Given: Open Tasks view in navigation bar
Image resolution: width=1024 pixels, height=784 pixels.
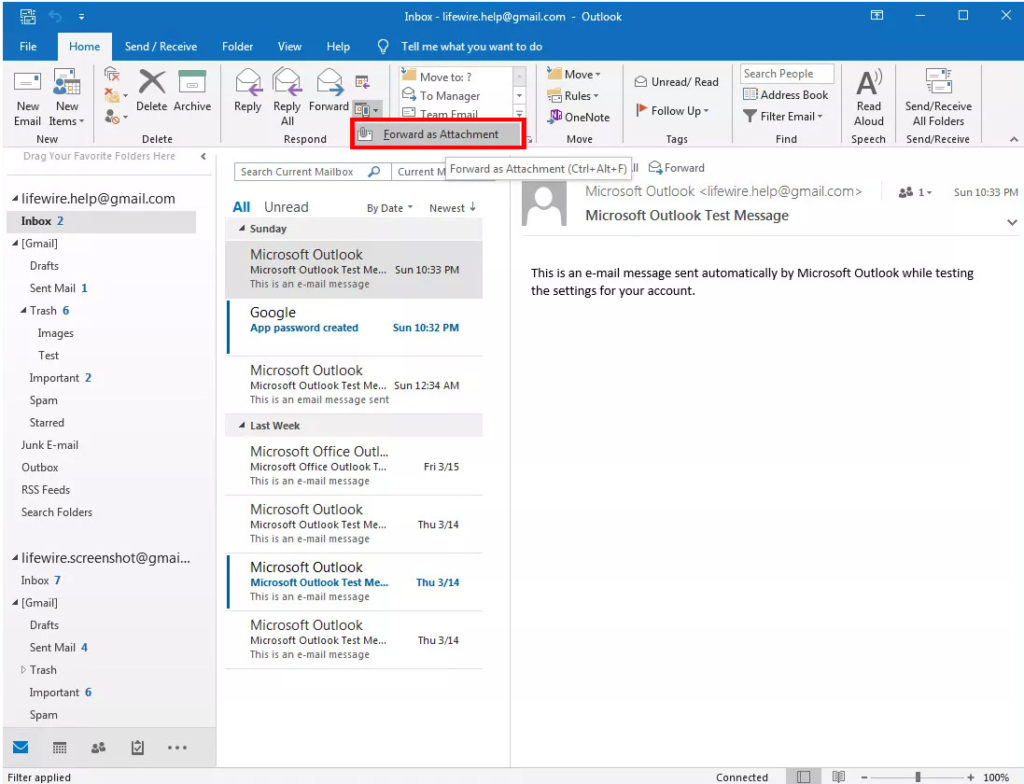Looking at the screenshot, I should [x=137, y=747].
